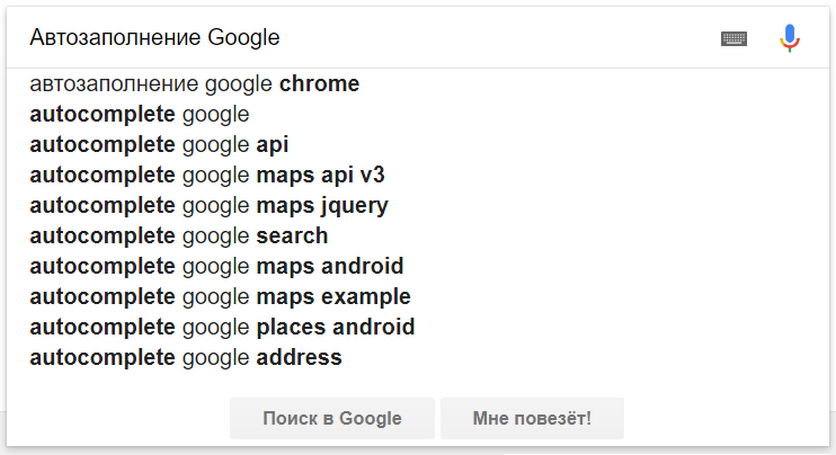Choose "autocomplete google maps jquery" suggestion
Screen dimensions: 836x455
209,206
